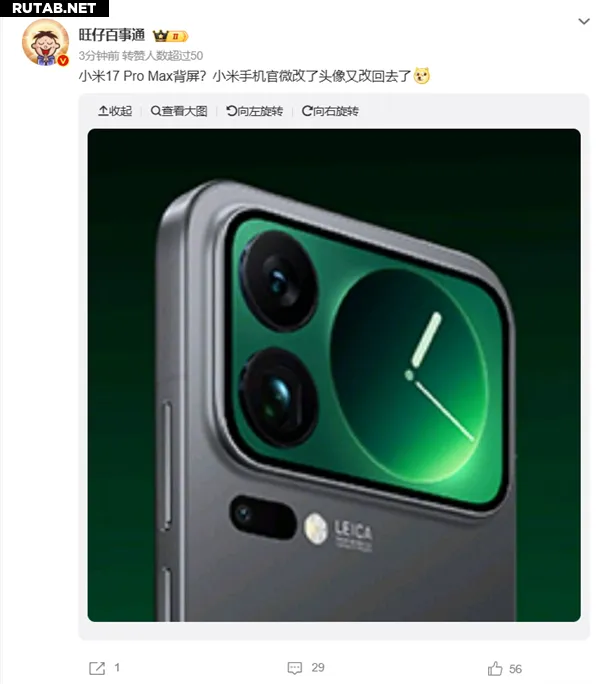Image resolution: width=600 pixels, height=684 pixels.
Task: Like the post with thumbs-up icon
Action: tap(495, 668)
